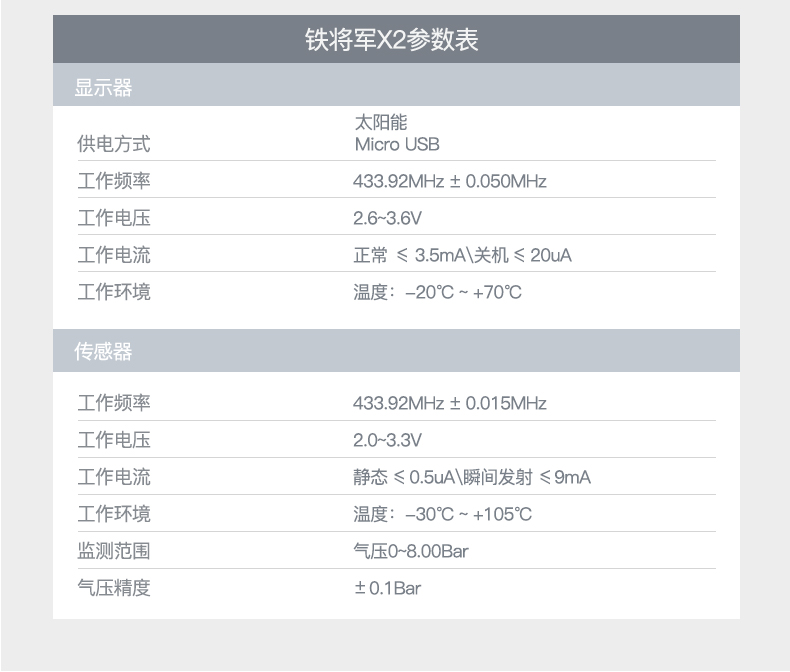The width and height of the screenshot is (790, 672).
Task: Click 工作环境 label in 传感器 section
Action: [114, 514]
